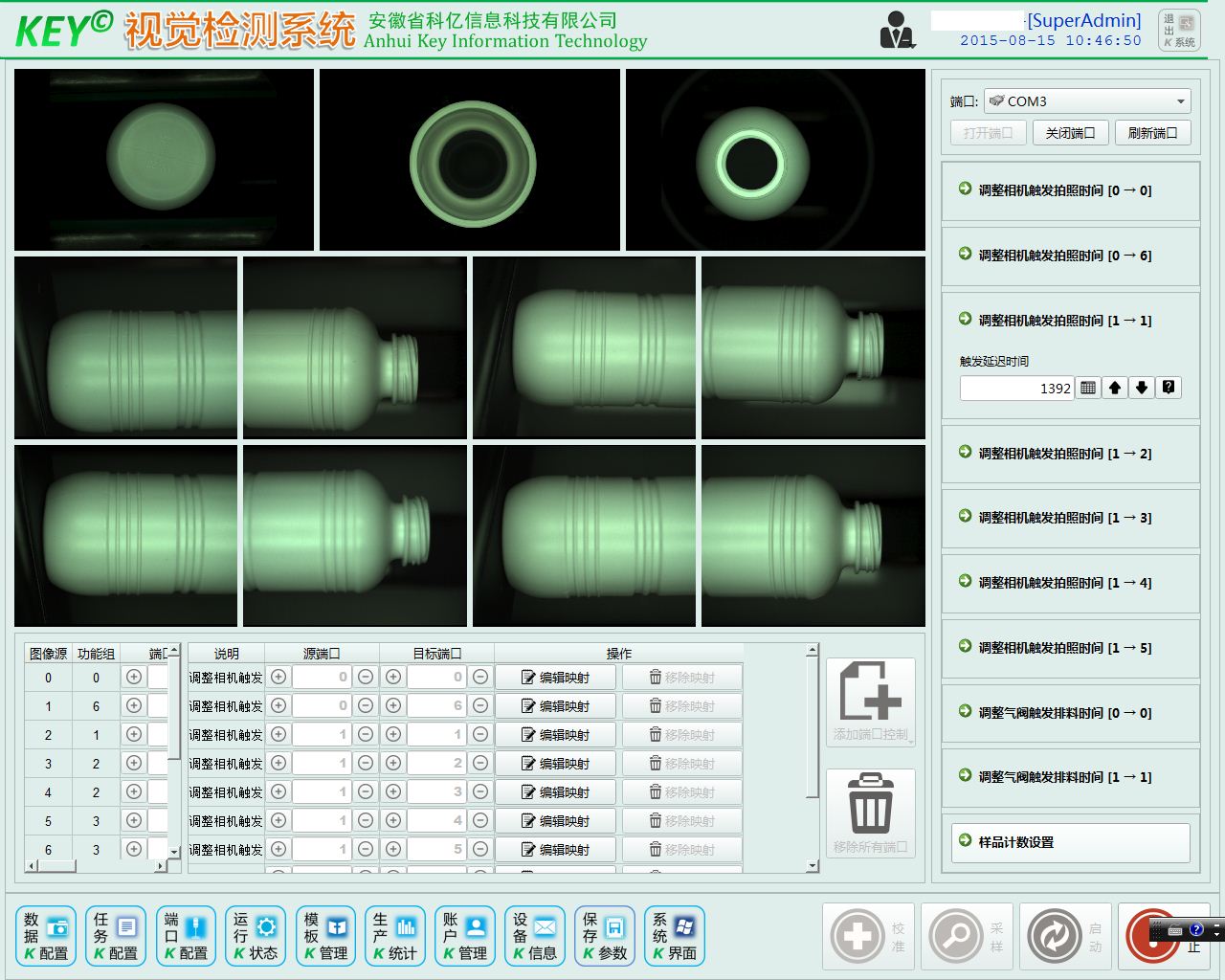Select top-left bottle bottom camera image
1225x980 pixels.
tap(164, 159)
